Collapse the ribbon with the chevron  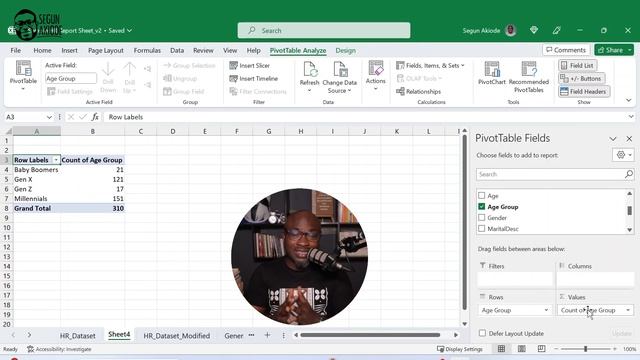pyautogui.click(x=629, y=100)
